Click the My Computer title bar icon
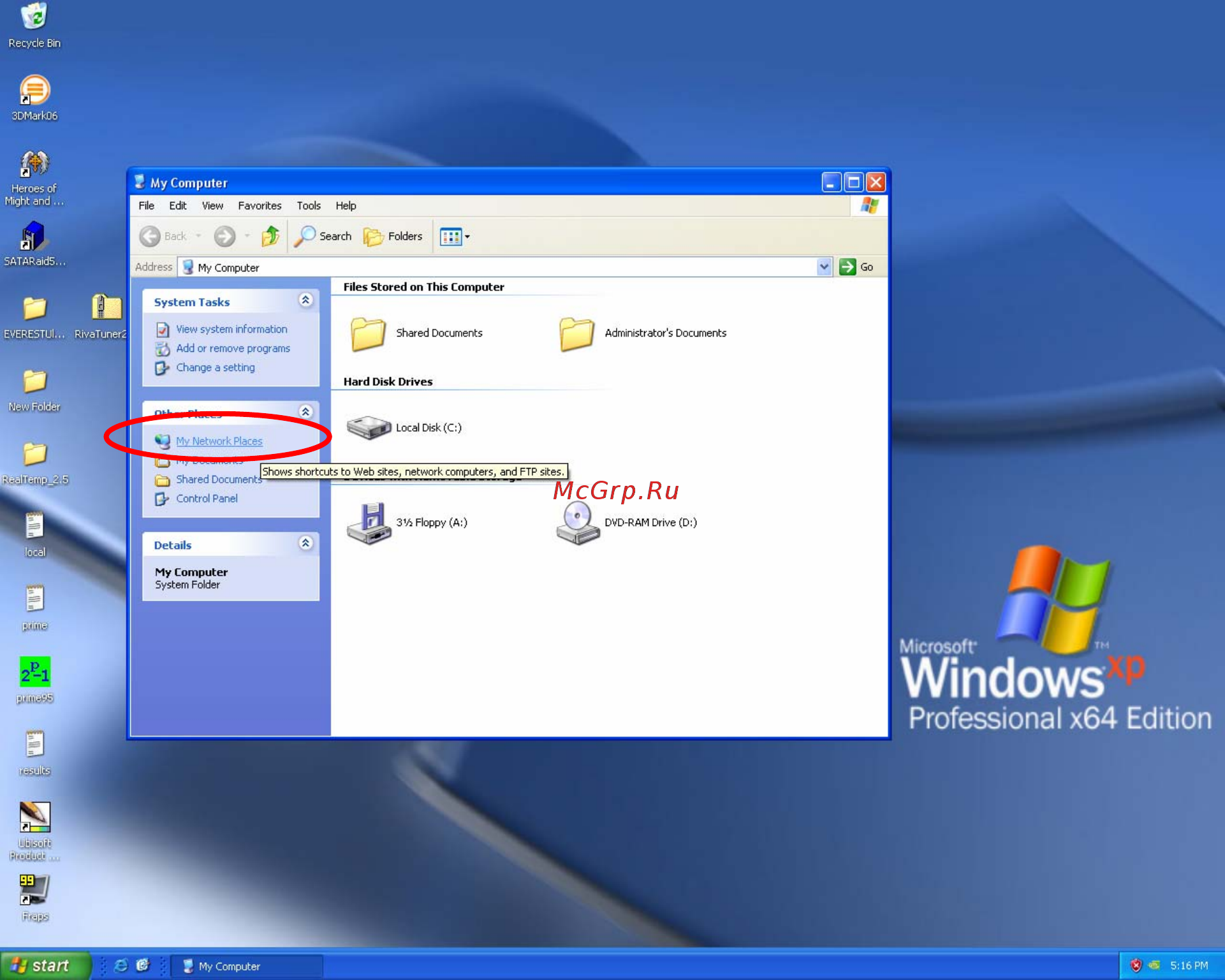 [x=140, y=182]
